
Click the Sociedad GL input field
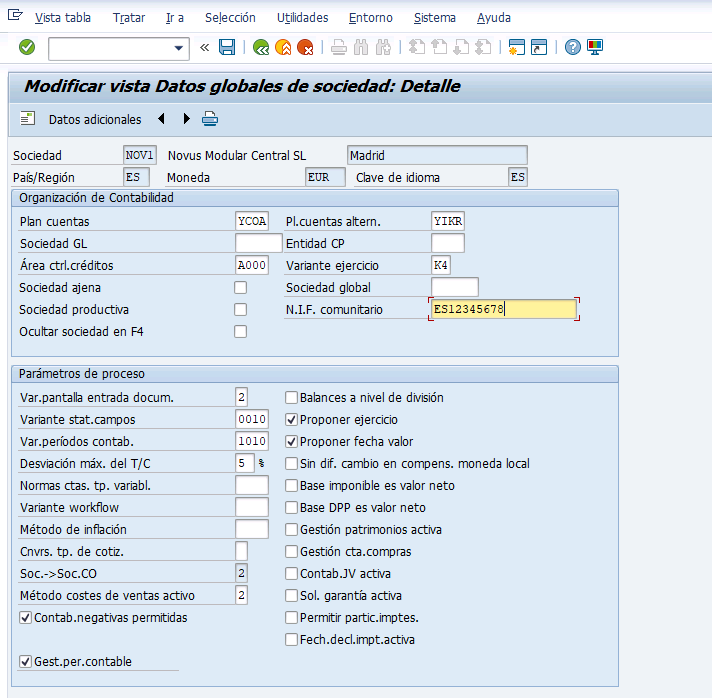pos(258,243)
